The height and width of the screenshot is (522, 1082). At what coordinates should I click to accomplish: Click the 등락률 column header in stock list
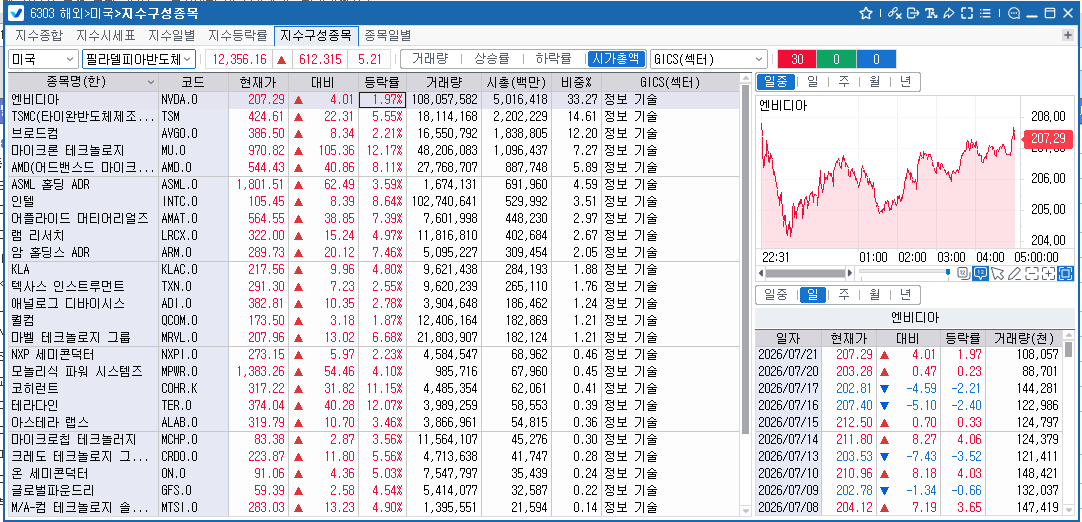pos(381,83)
